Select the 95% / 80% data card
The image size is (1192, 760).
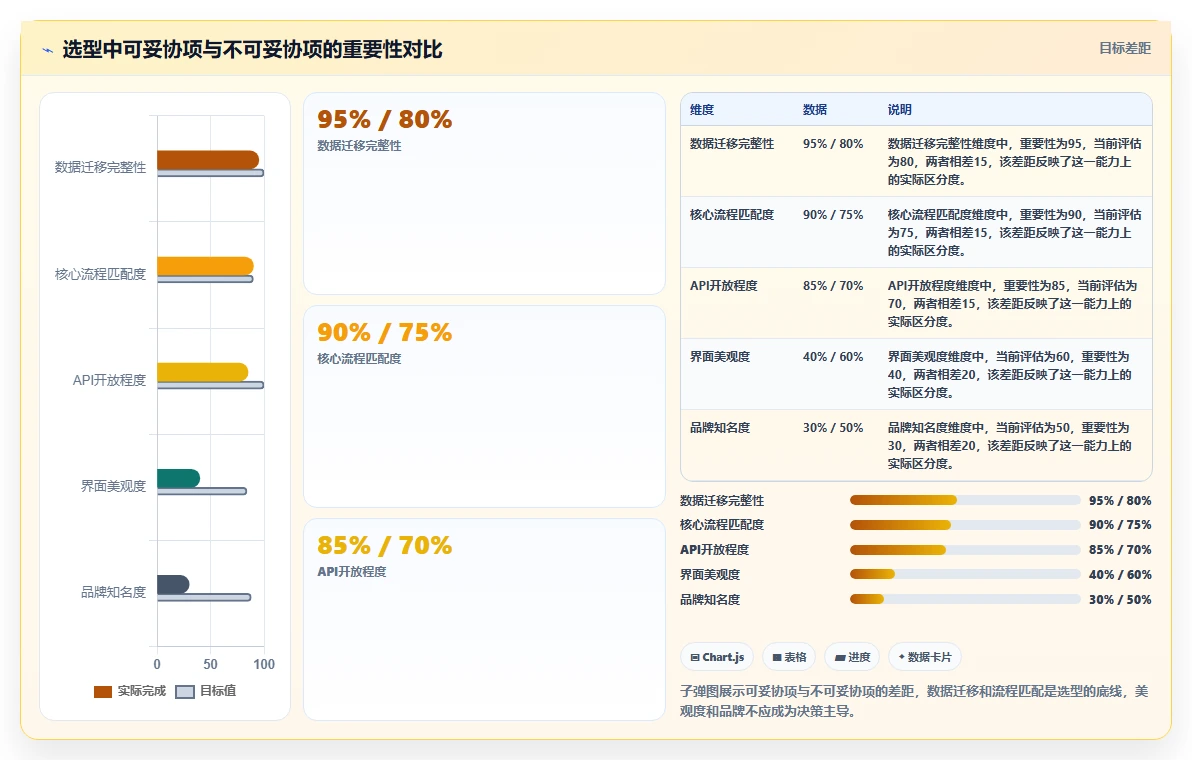click(x=484, y=193)
